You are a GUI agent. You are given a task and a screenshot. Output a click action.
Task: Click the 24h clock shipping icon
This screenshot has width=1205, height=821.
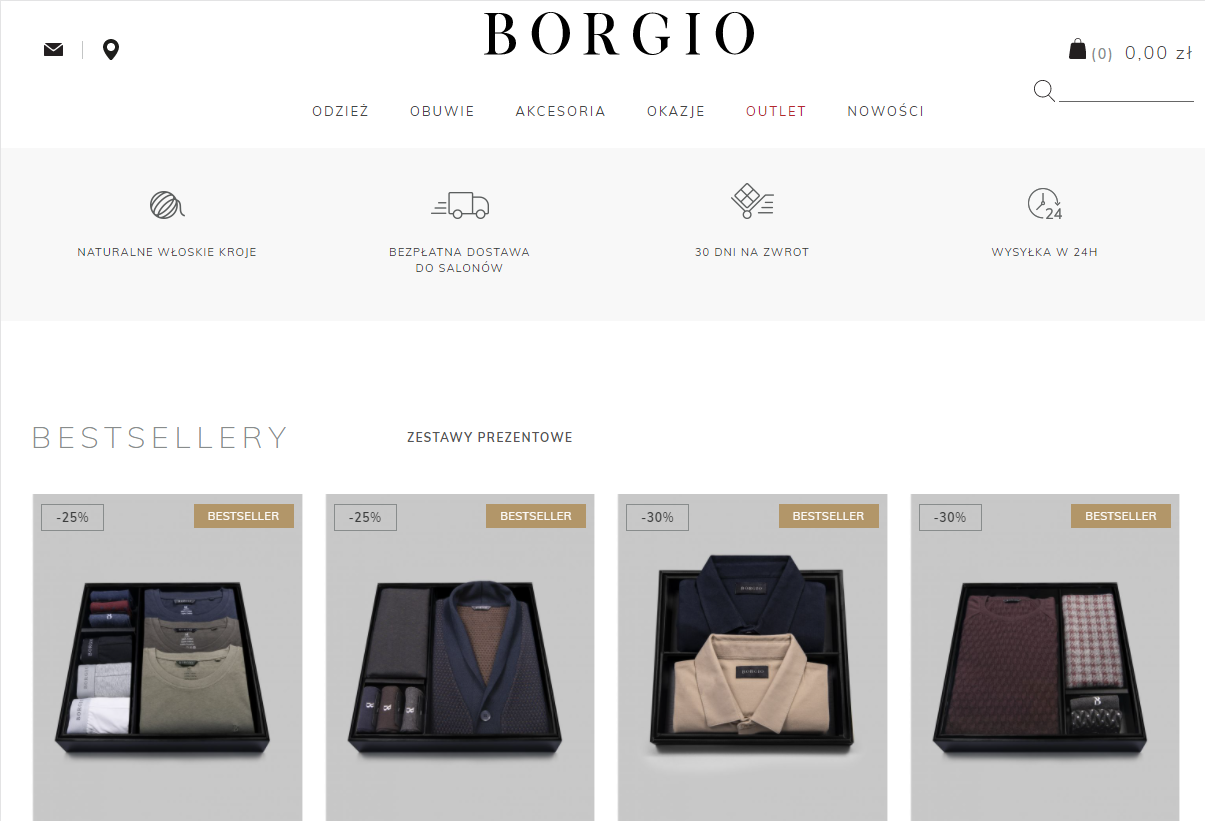click(1045, 204)
